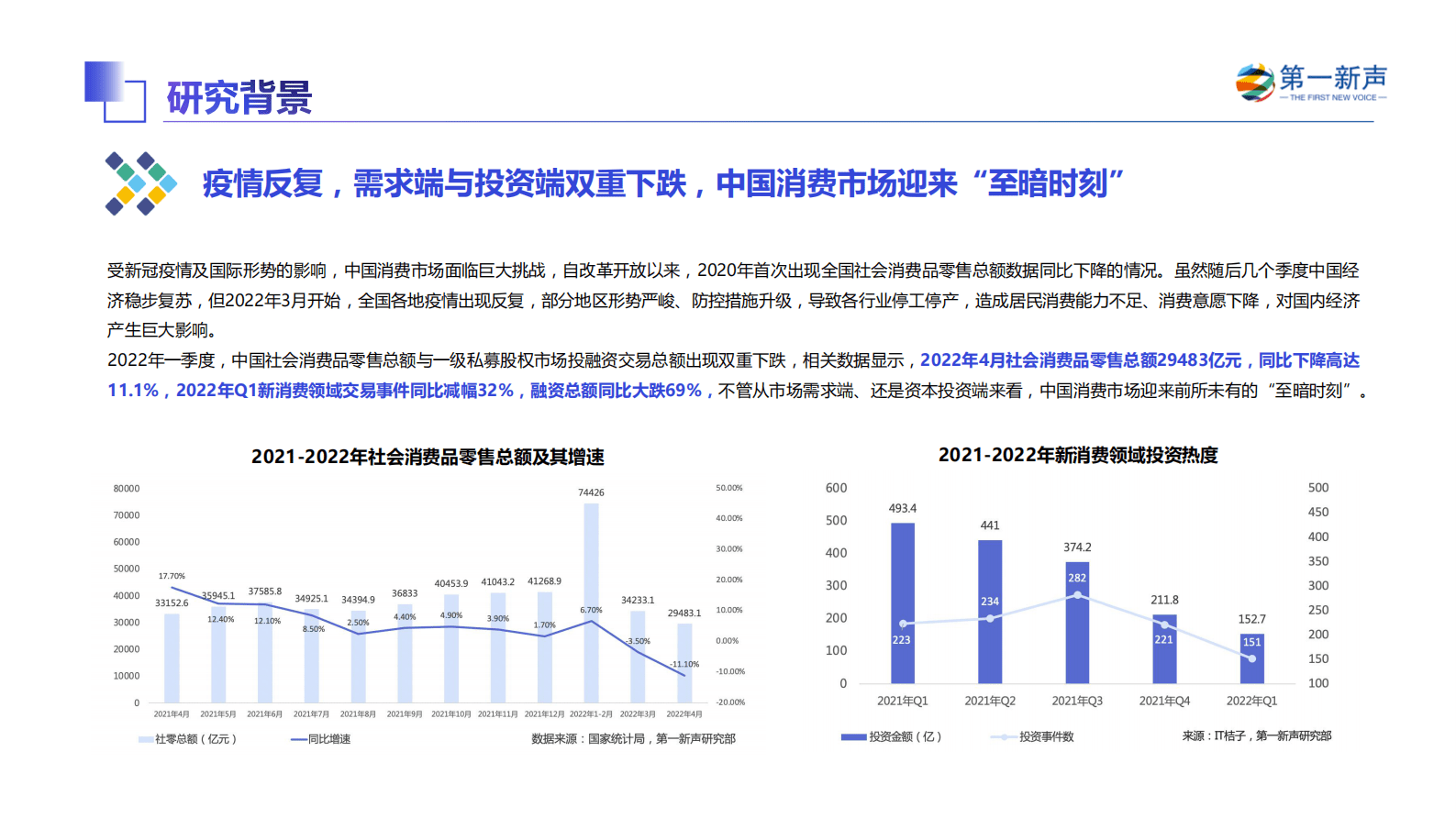This screenshot has width=1456, height=818.
Task: Click the 2021年10月 axis label
Action: 451,714
